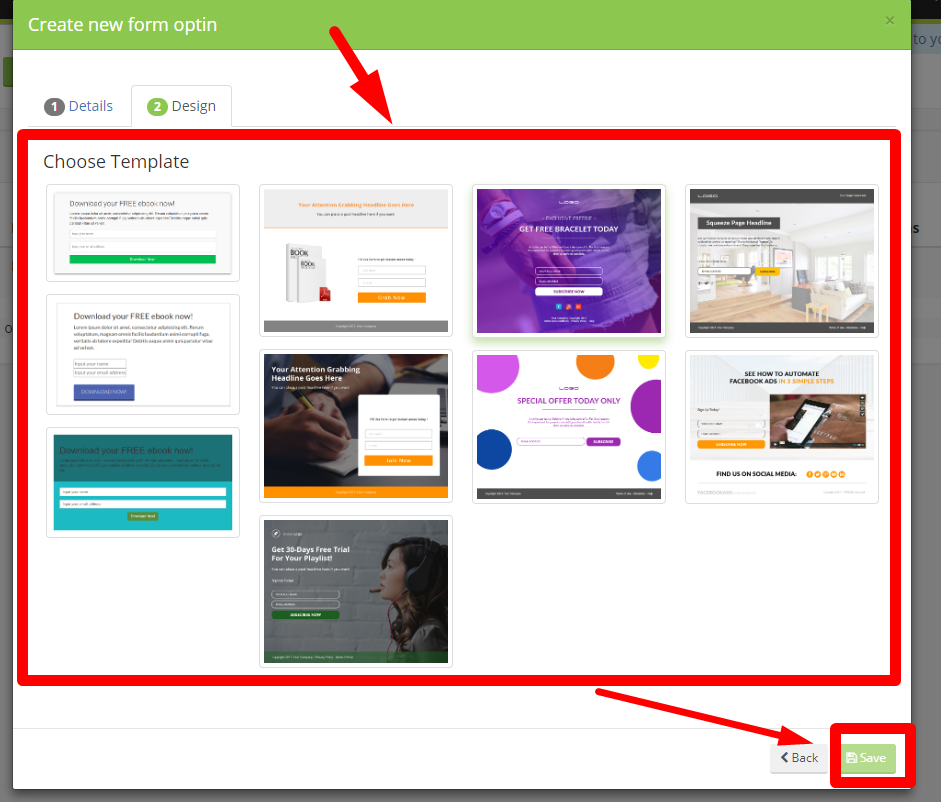The width and height of the screenshot is (941, 802).
Task: Select the book cover template with orange button
Action: pos(356,261)
